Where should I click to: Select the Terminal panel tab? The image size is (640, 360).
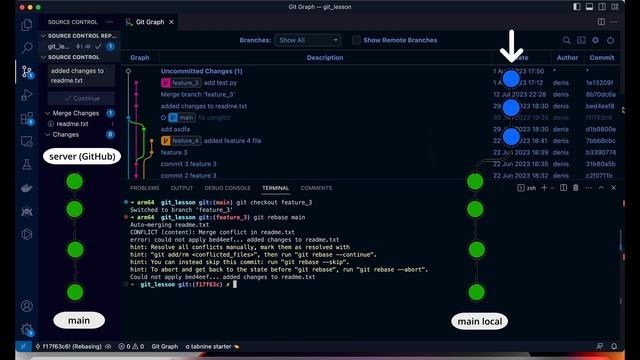pos(276,188)
